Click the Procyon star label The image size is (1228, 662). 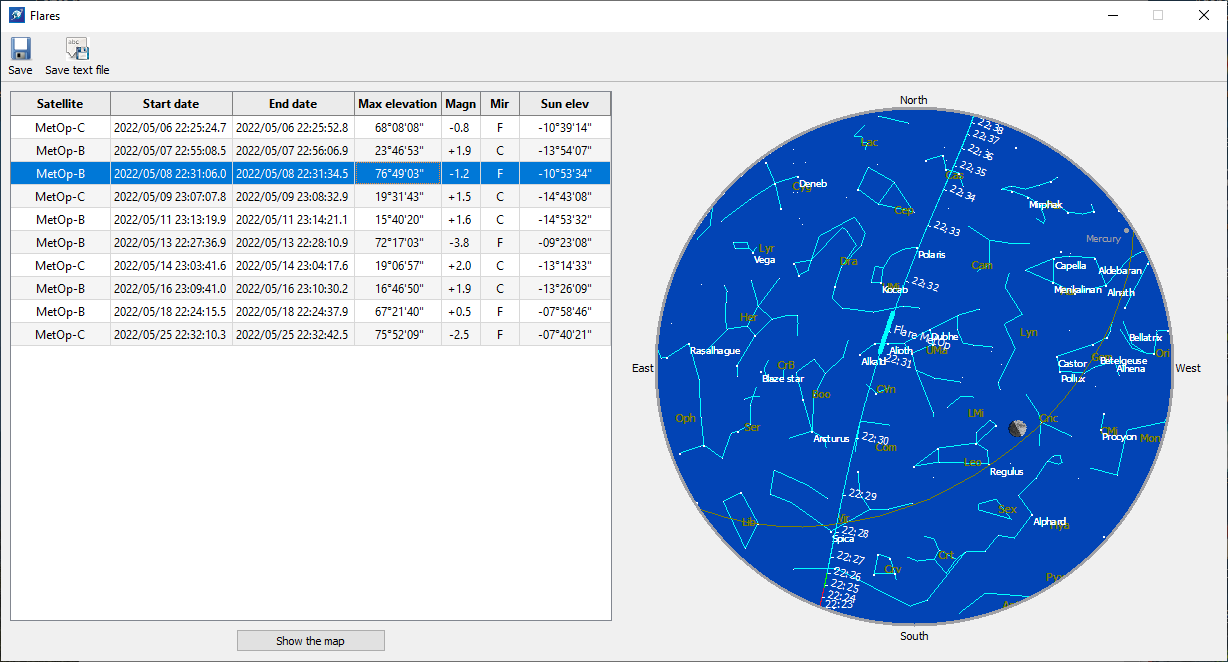pos(1119,437)
